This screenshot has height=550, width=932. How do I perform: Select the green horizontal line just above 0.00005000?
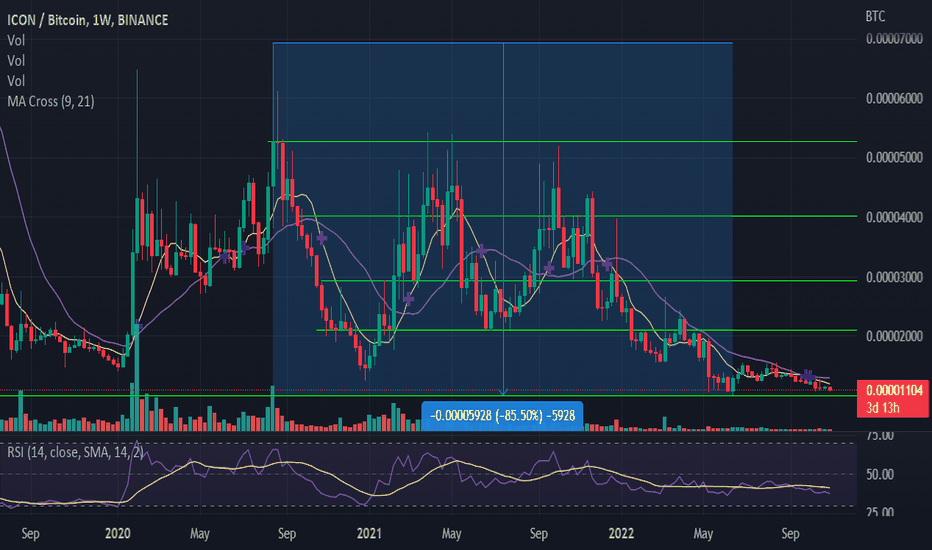(562, 142)
